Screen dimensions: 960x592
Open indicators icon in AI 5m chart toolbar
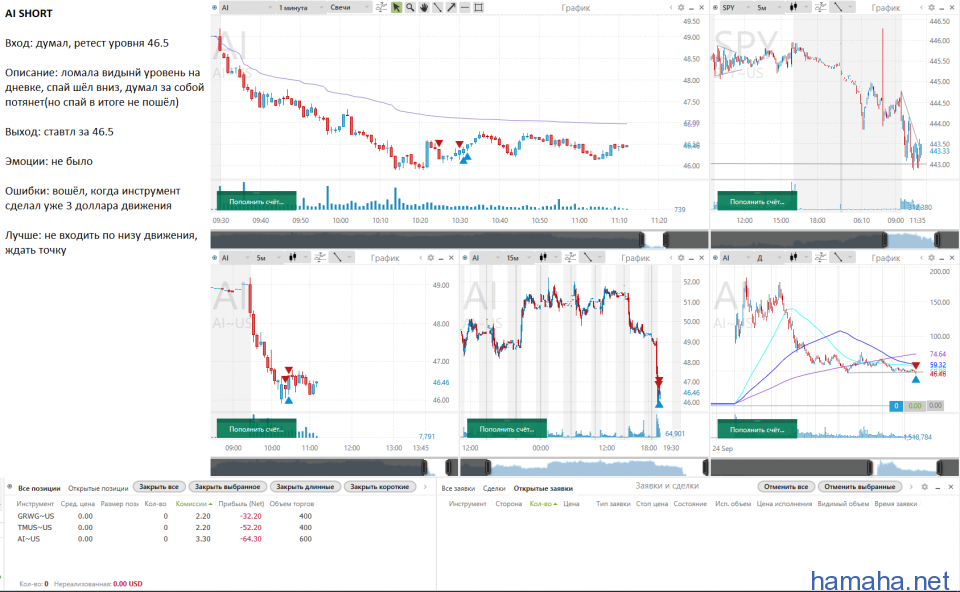pos(320,258)
